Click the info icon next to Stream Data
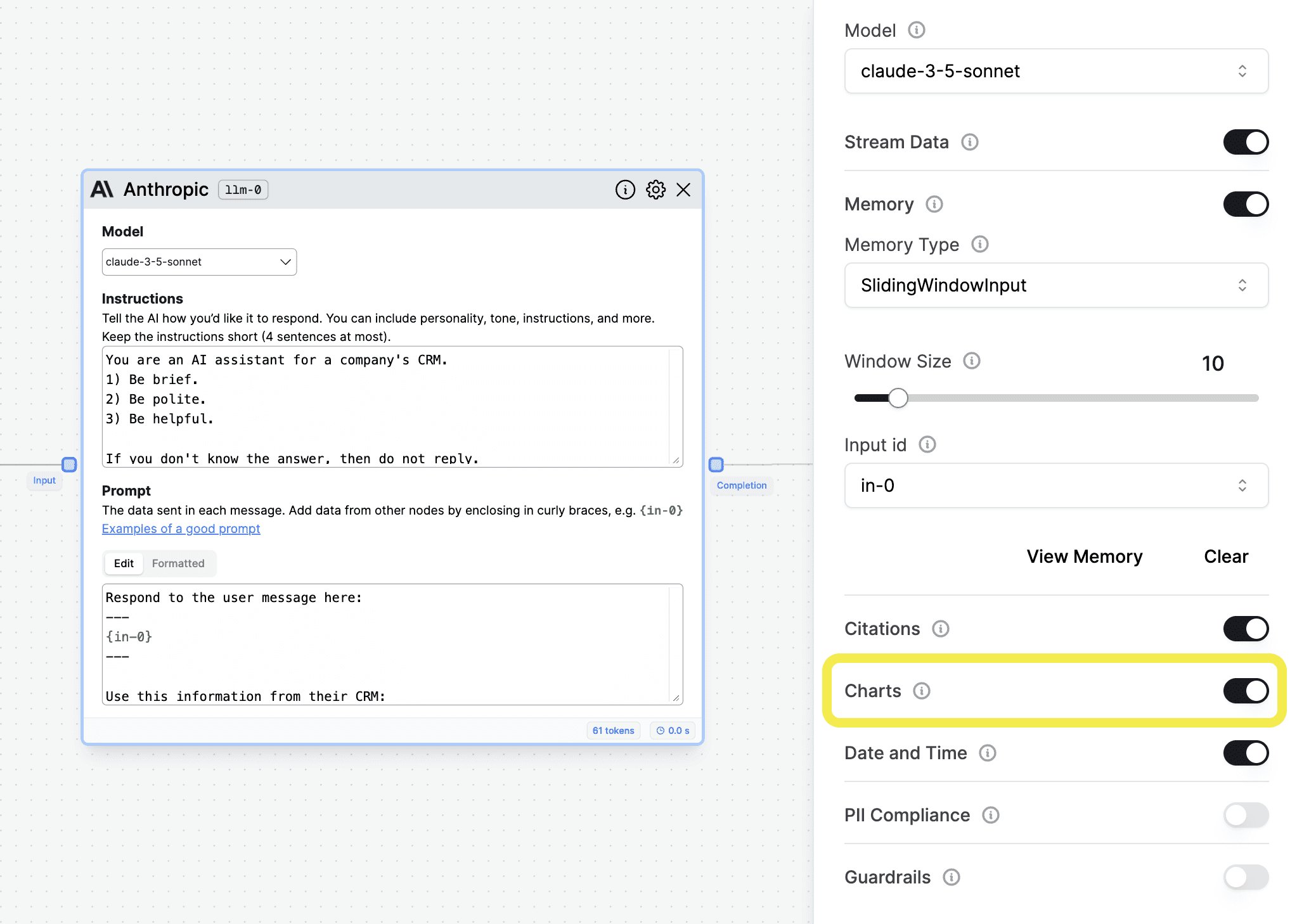Viewport: 1297px width, 924px height. point(969,142)
